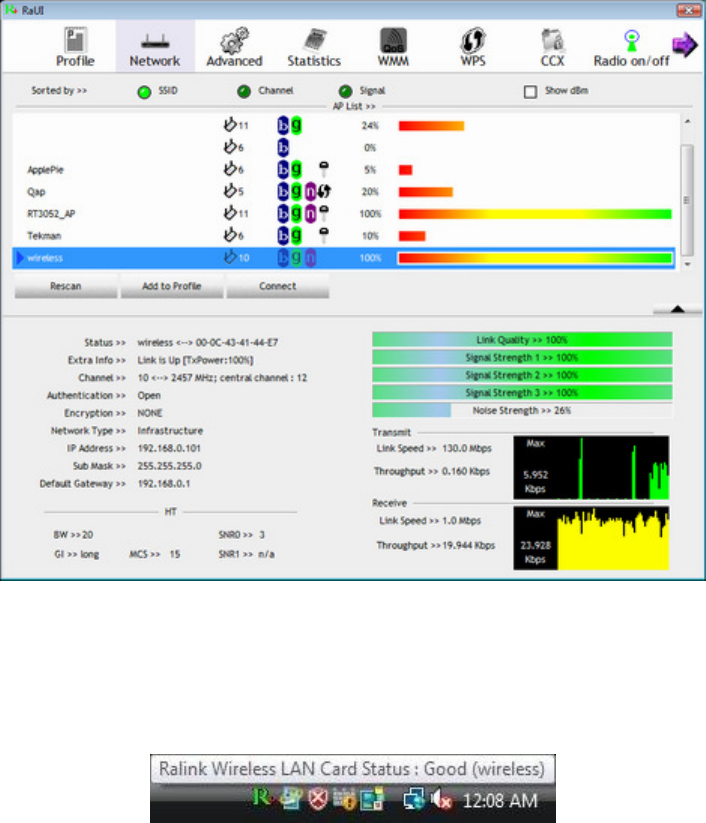
Task: Click the green g-mode icon on Tekman row
Action: (296, 235)
